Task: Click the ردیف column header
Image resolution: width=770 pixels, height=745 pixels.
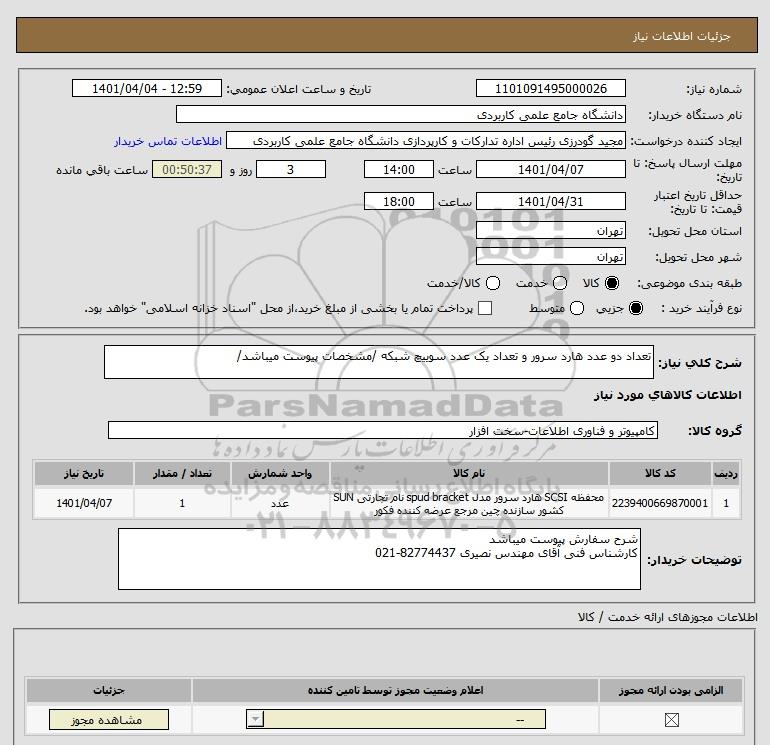Action: (726, 473)
